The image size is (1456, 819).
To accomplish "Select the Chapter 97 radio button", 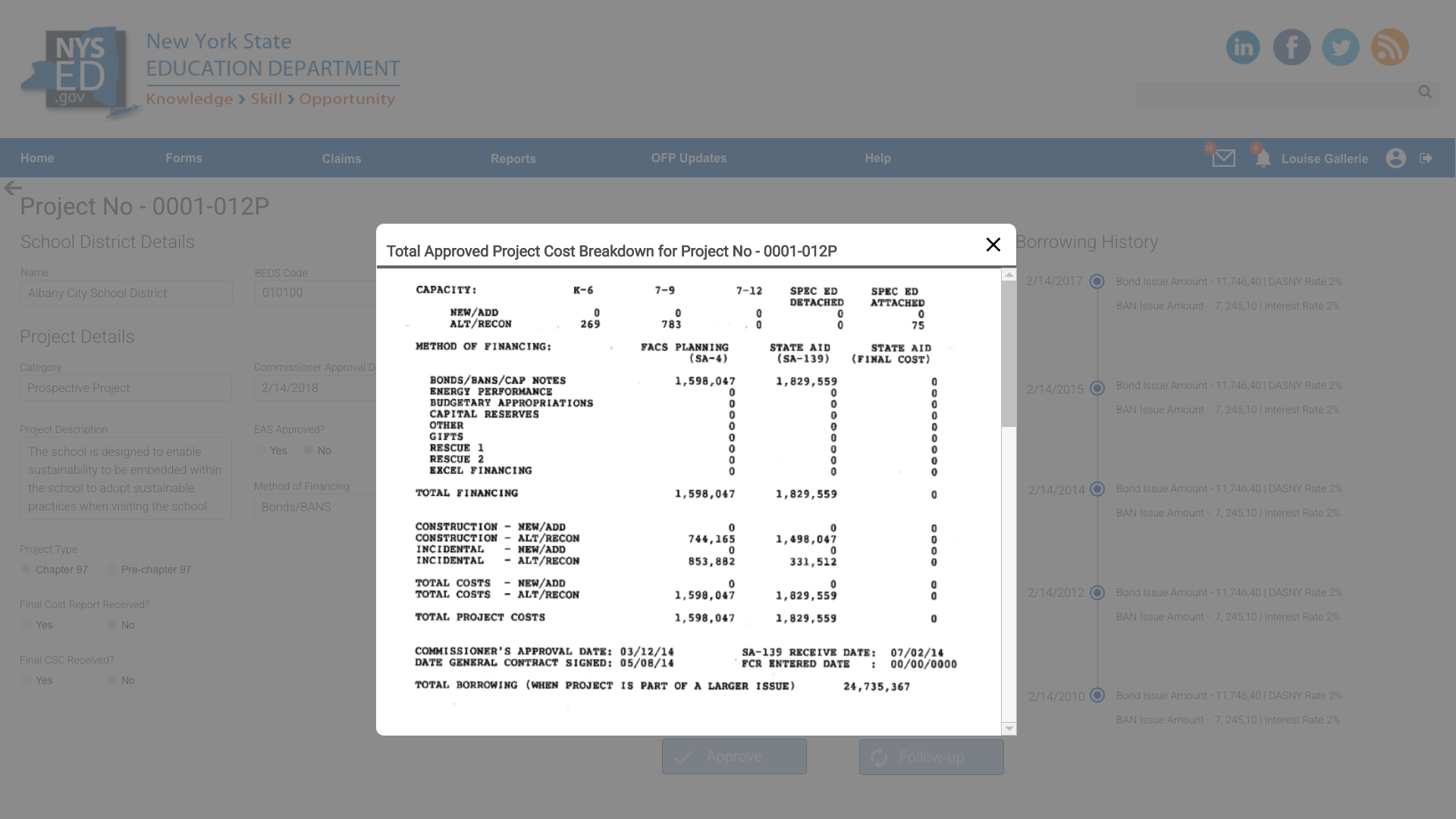I will (x=27, y=570).
